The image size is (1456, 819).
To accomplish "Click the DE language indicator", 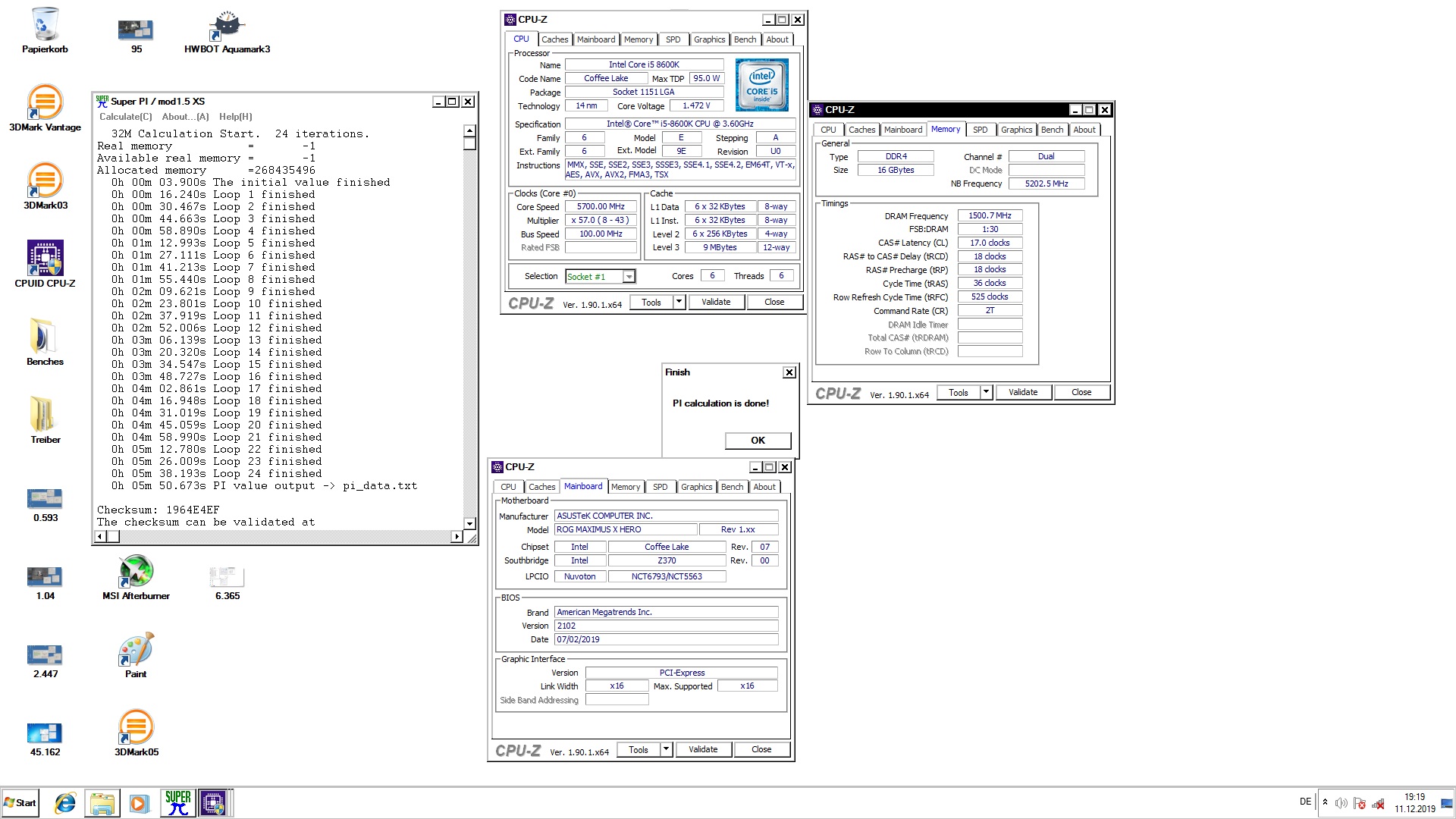I will tap(1305, 802).
